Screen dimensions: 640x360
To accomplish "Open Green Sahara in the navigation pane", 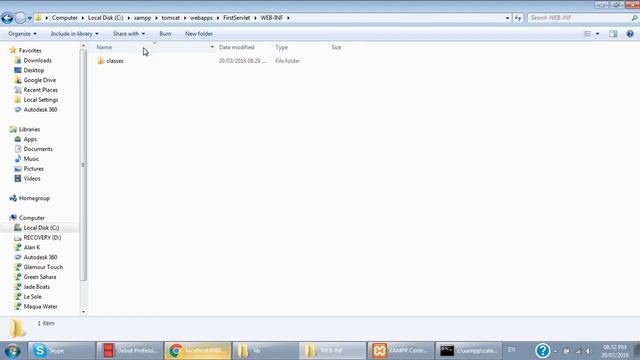I will point(40,277).
